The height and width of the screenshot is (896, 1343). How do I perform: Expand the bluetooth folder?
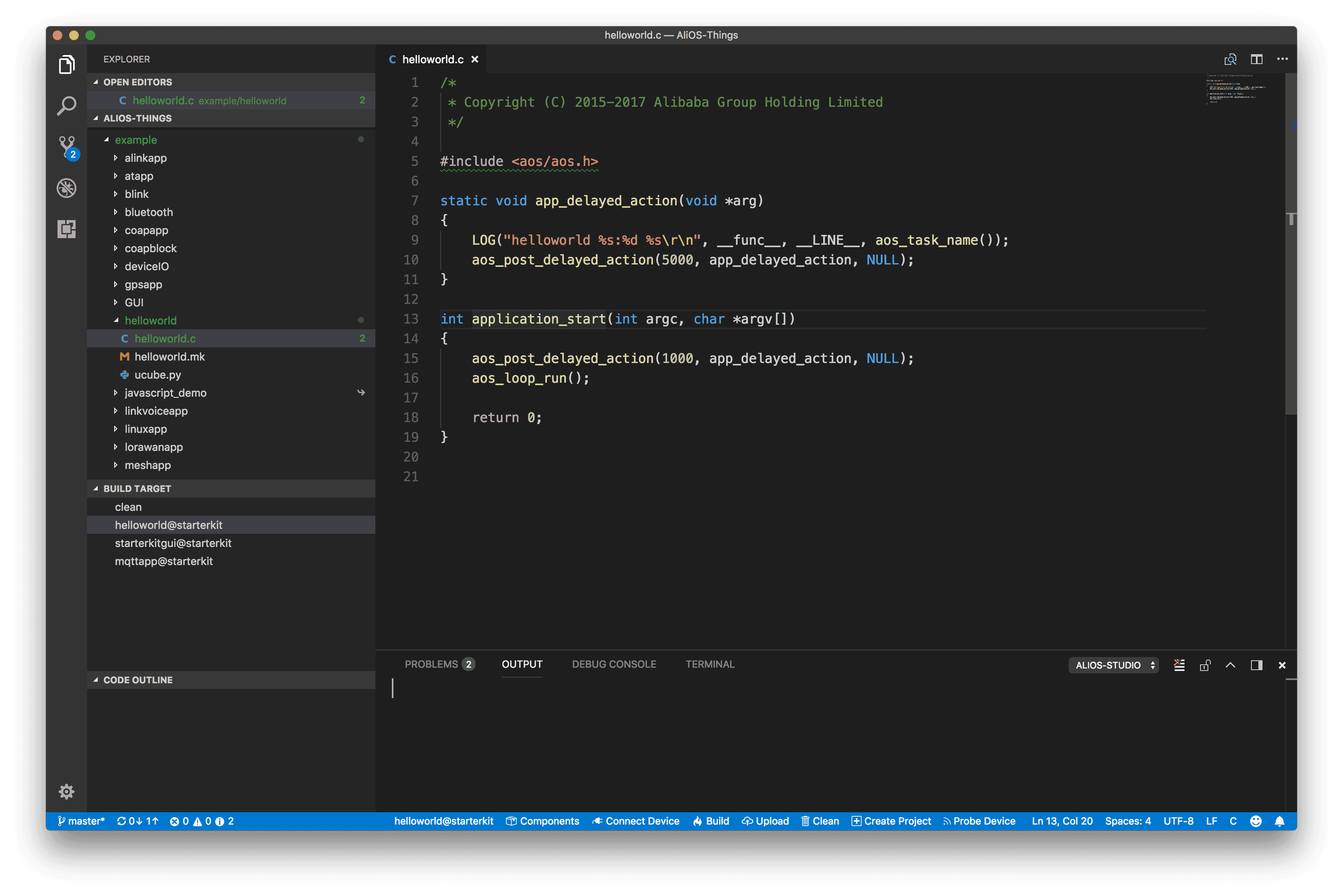149,212
